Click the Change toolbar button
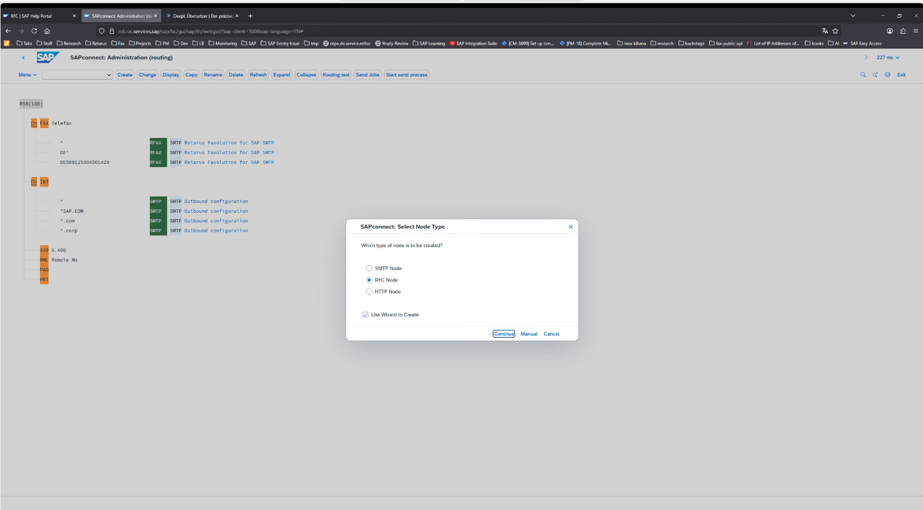Image resolution: width=923 pixels, height=510 pixels. coord(147,75)
